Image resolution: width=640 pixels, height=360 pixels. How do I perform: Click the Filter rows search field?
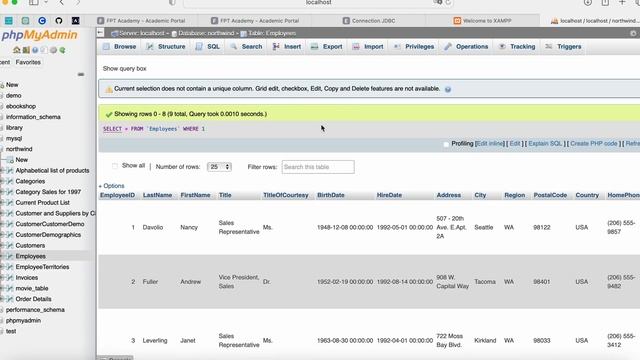tap(318, 167)
